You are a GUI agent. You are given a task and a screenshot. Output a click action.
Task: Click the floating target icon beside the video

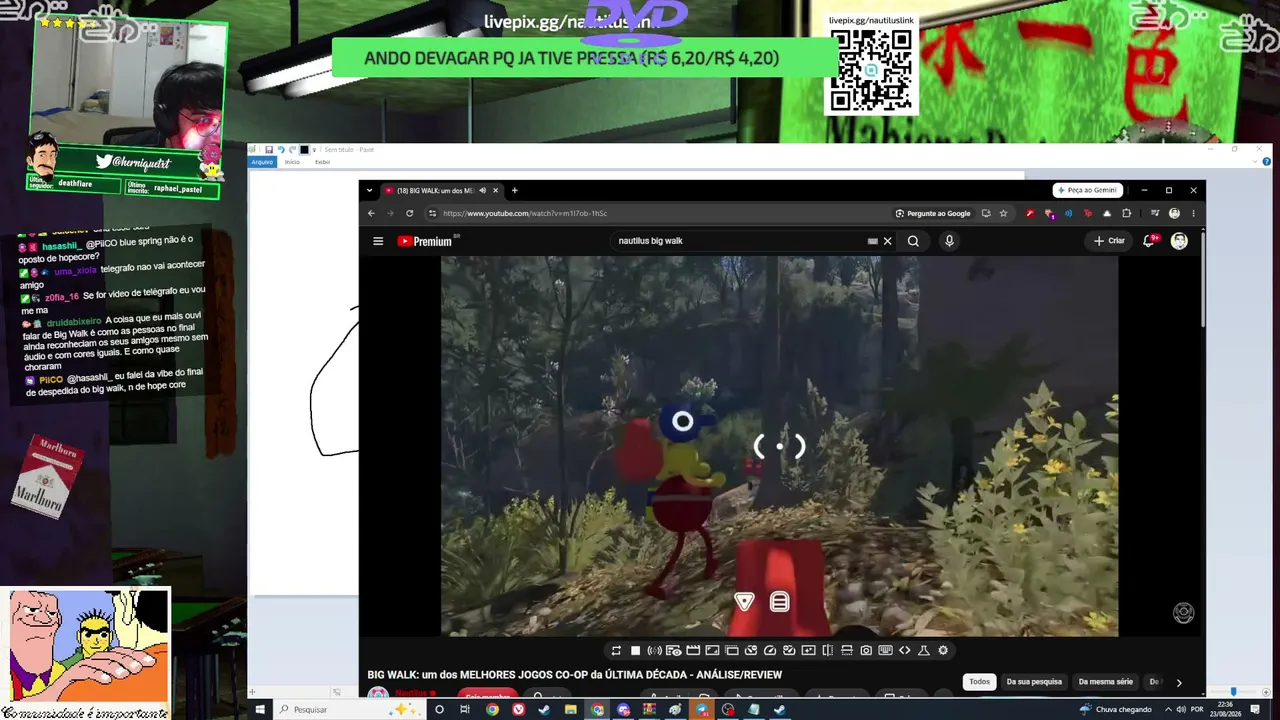click(x=1183, y=613)
